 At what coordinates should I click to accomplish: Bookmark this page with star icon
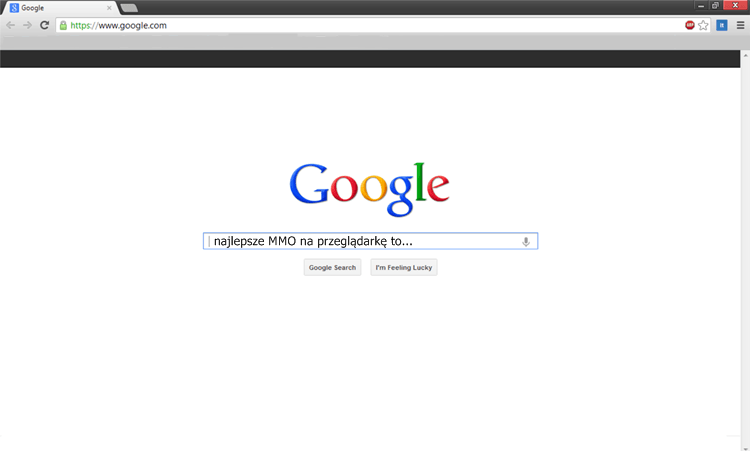coord(703,25)
